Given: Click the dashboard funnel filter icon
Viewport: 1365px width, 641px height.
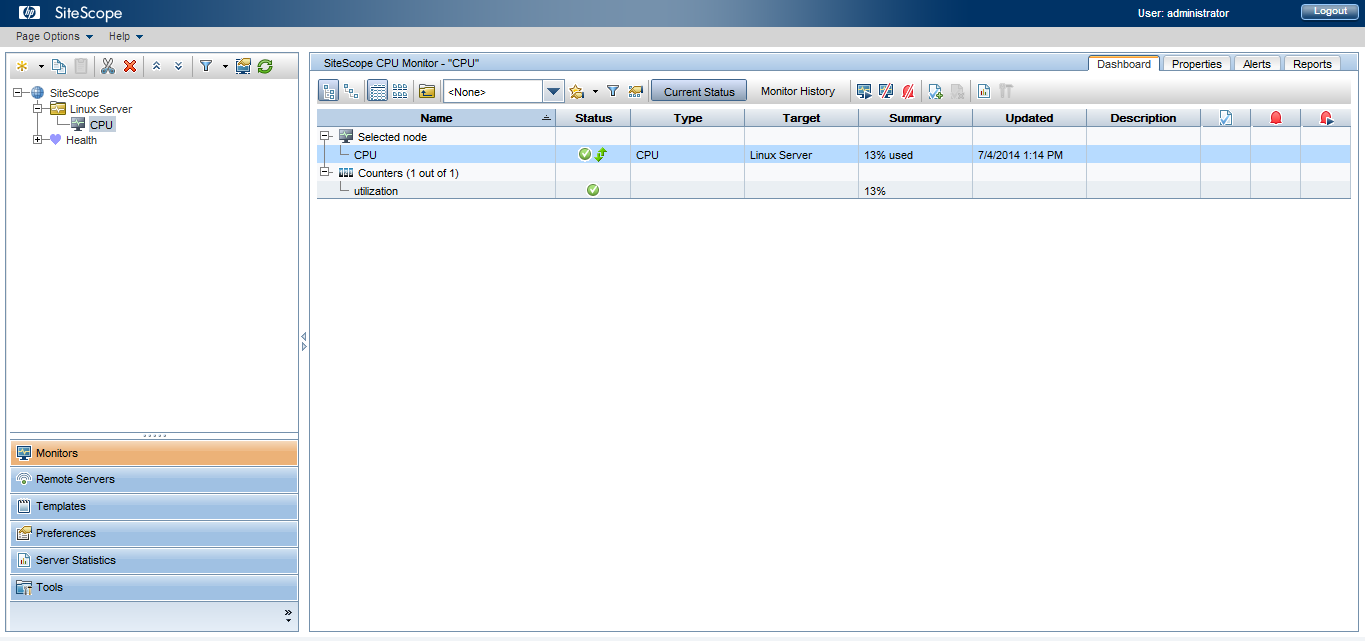Looking at the screenshot, I should coord(613,91).
